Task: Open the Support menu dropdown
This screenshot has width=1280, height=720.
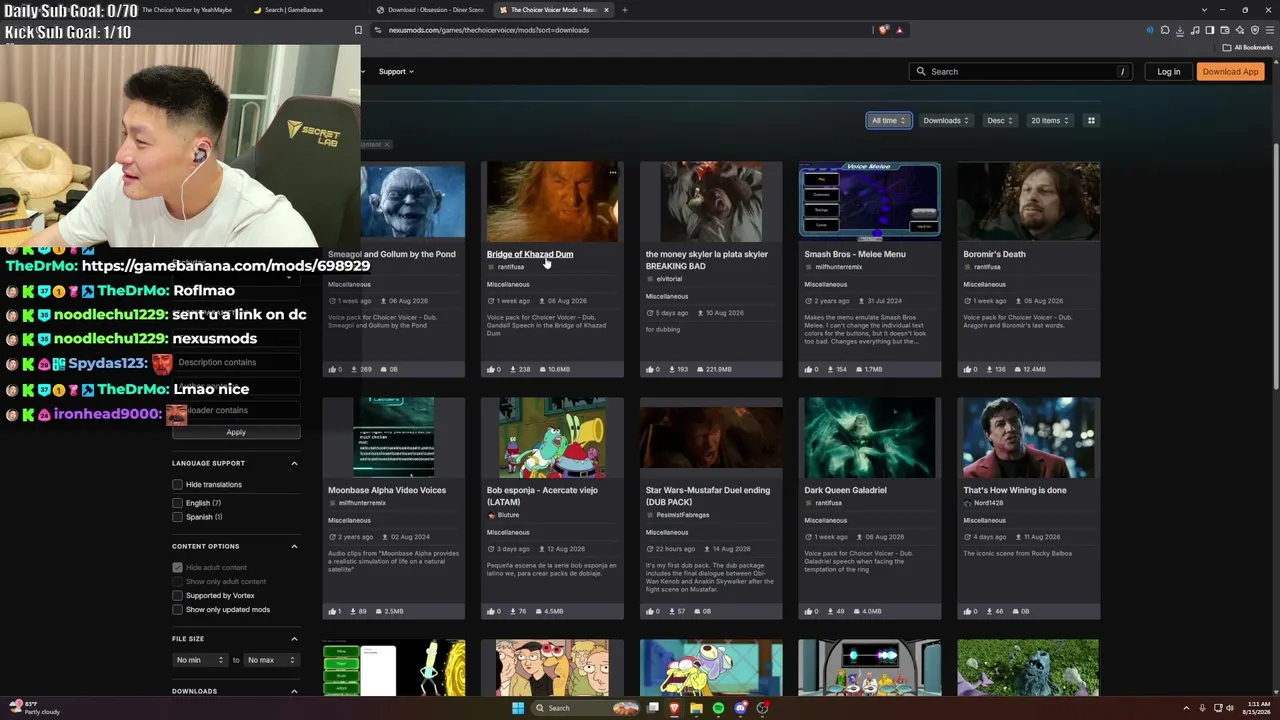Action: click(x=396, y=71)
